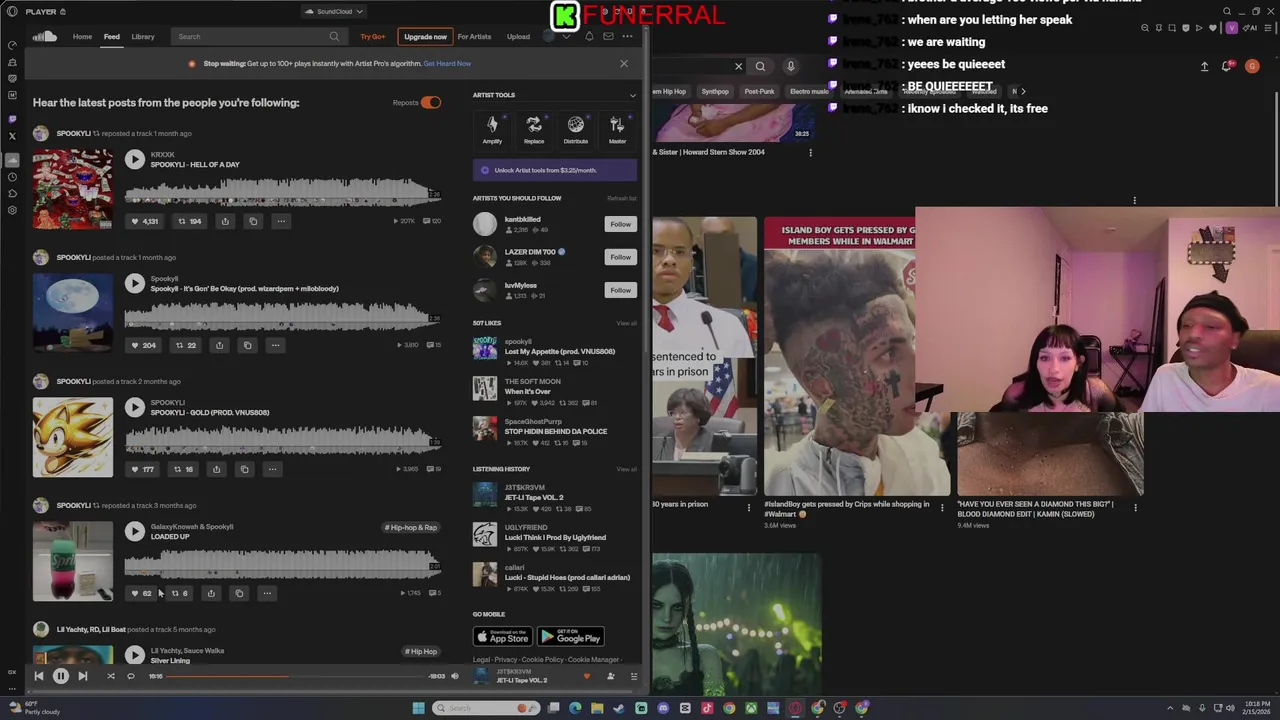The width and height of the screenshot is (1280, 720).
Task: Open the next-up queue list
Action: click(x=633, y=677)
